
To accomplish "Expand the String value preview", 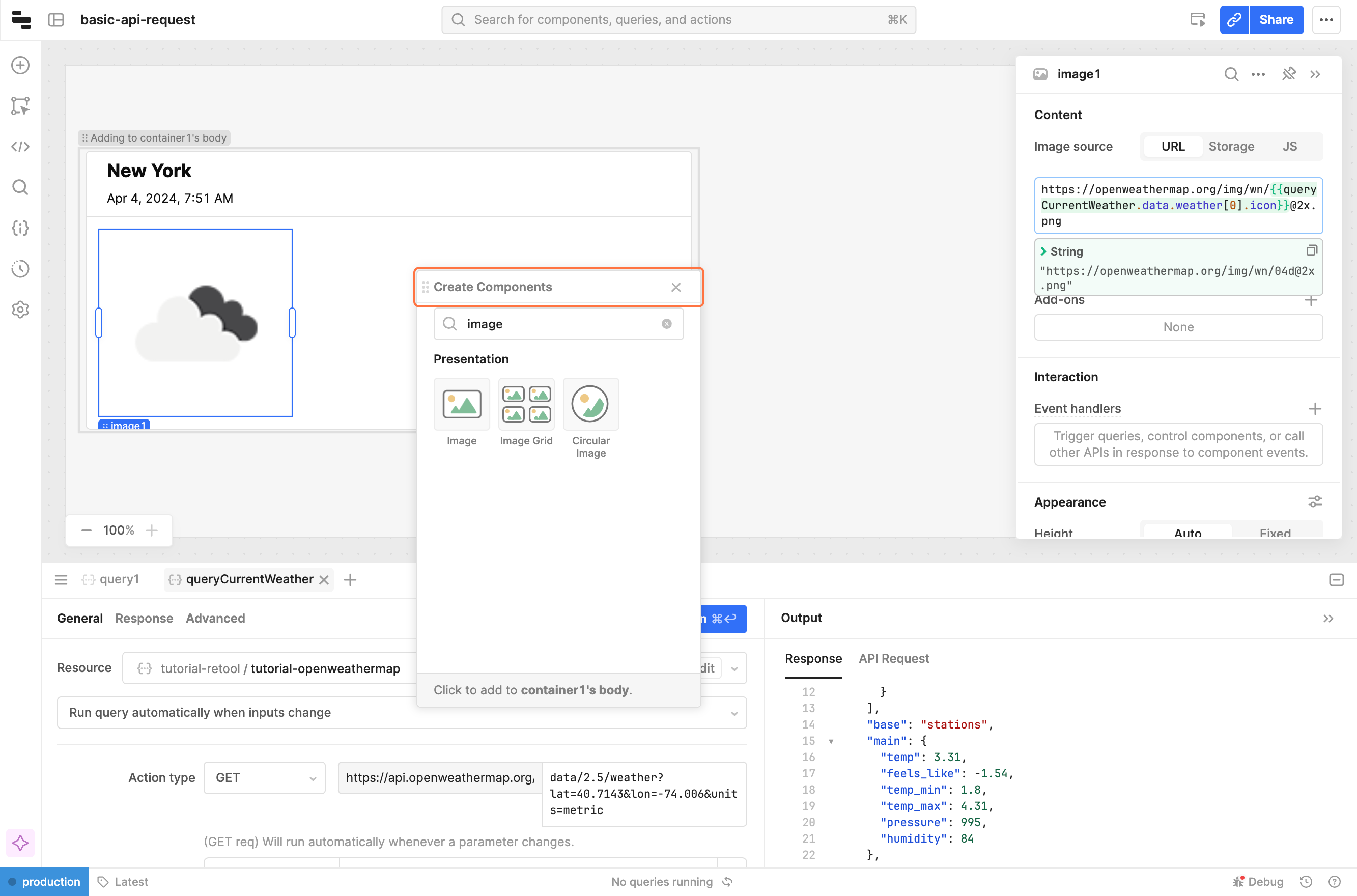I will (x=1043, y=251).
